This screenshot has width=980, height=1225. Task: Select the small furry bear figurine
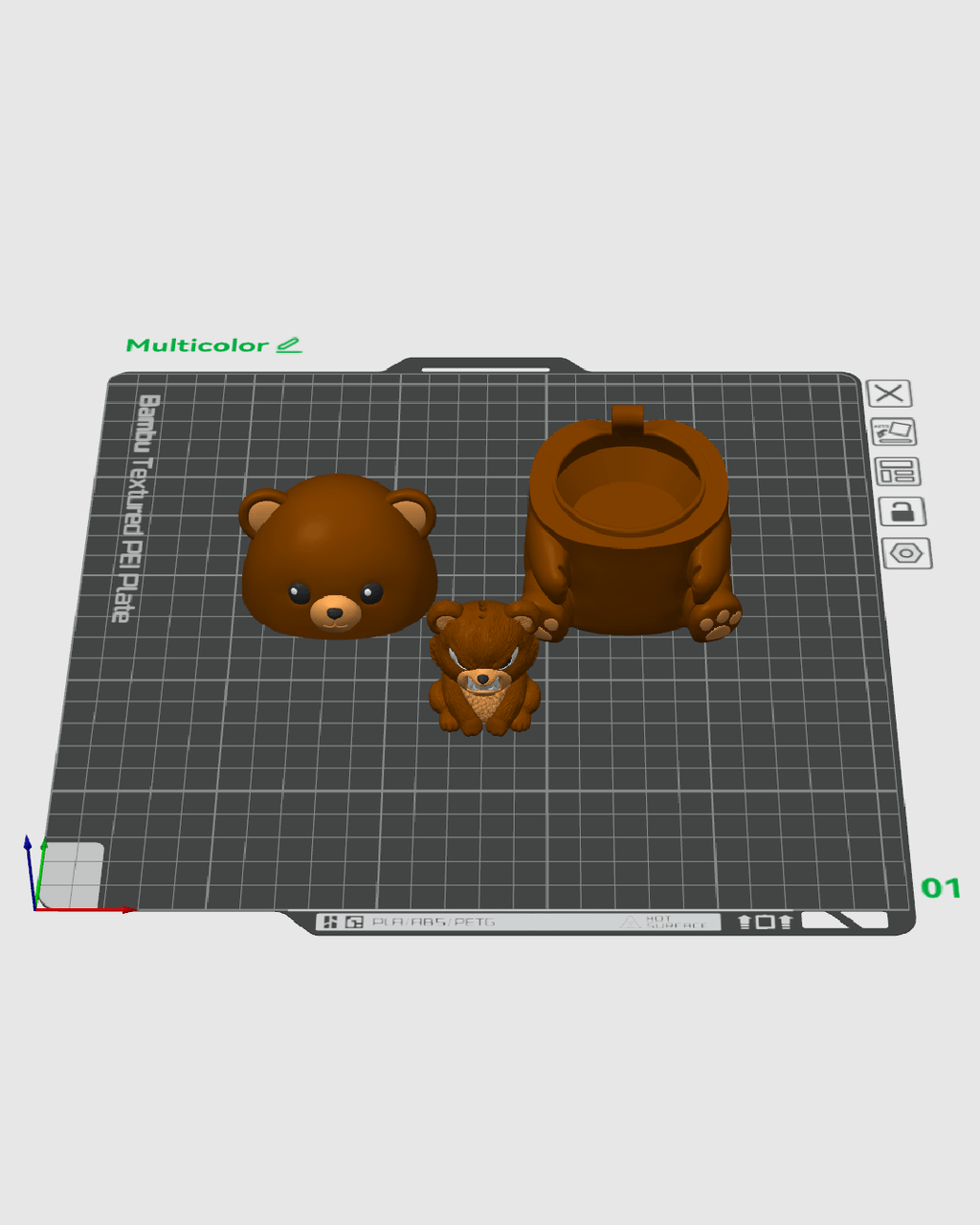pos(483,668)
